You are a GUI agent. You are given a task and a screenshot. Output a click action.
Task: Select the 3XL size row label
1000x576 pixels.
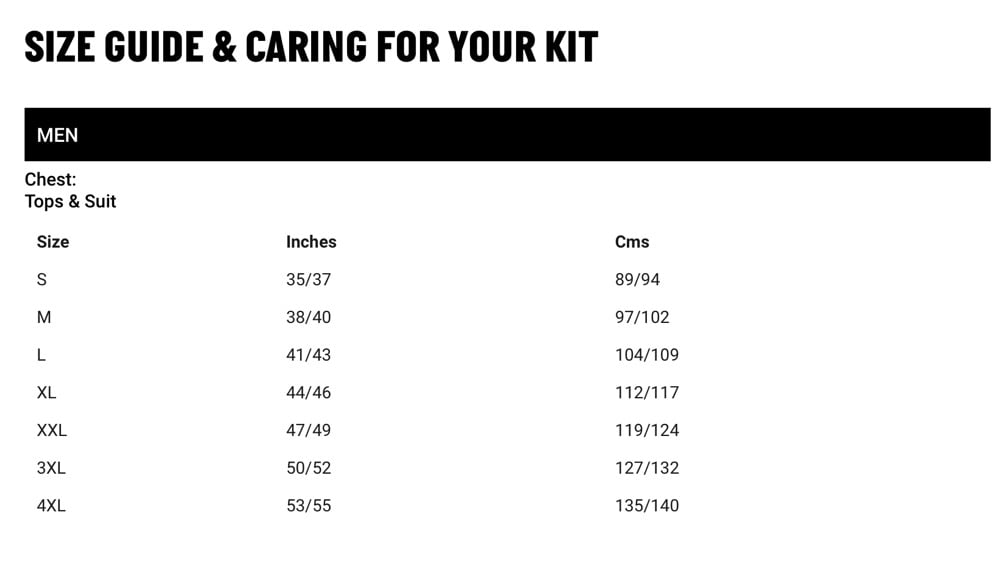pyautogui.click(x=51, y=468)
